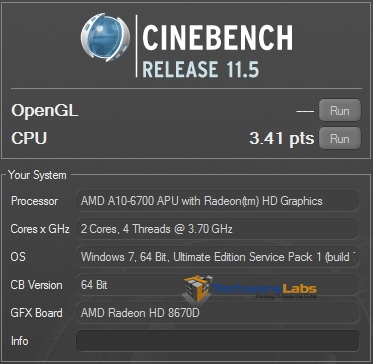
Task: Click the 3.41 pts CPU score
Action: pyautogui.click(x=282, y=138)
